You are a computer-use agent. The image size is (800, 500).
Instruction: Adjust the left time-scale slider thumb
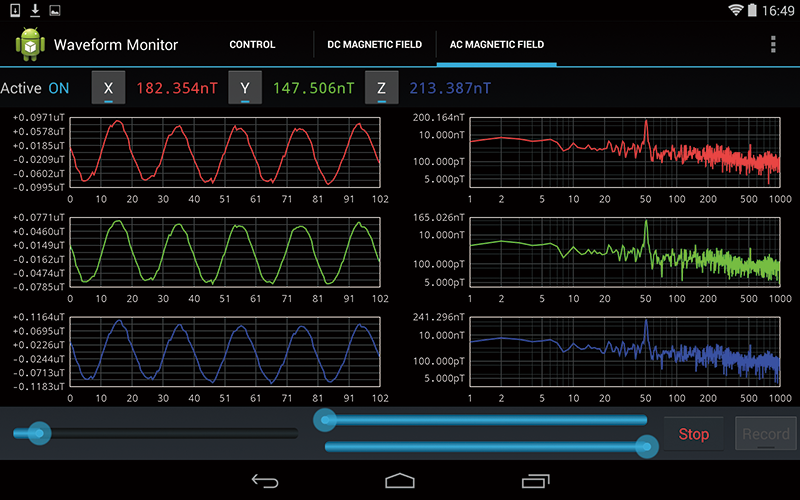coord(39,434)
